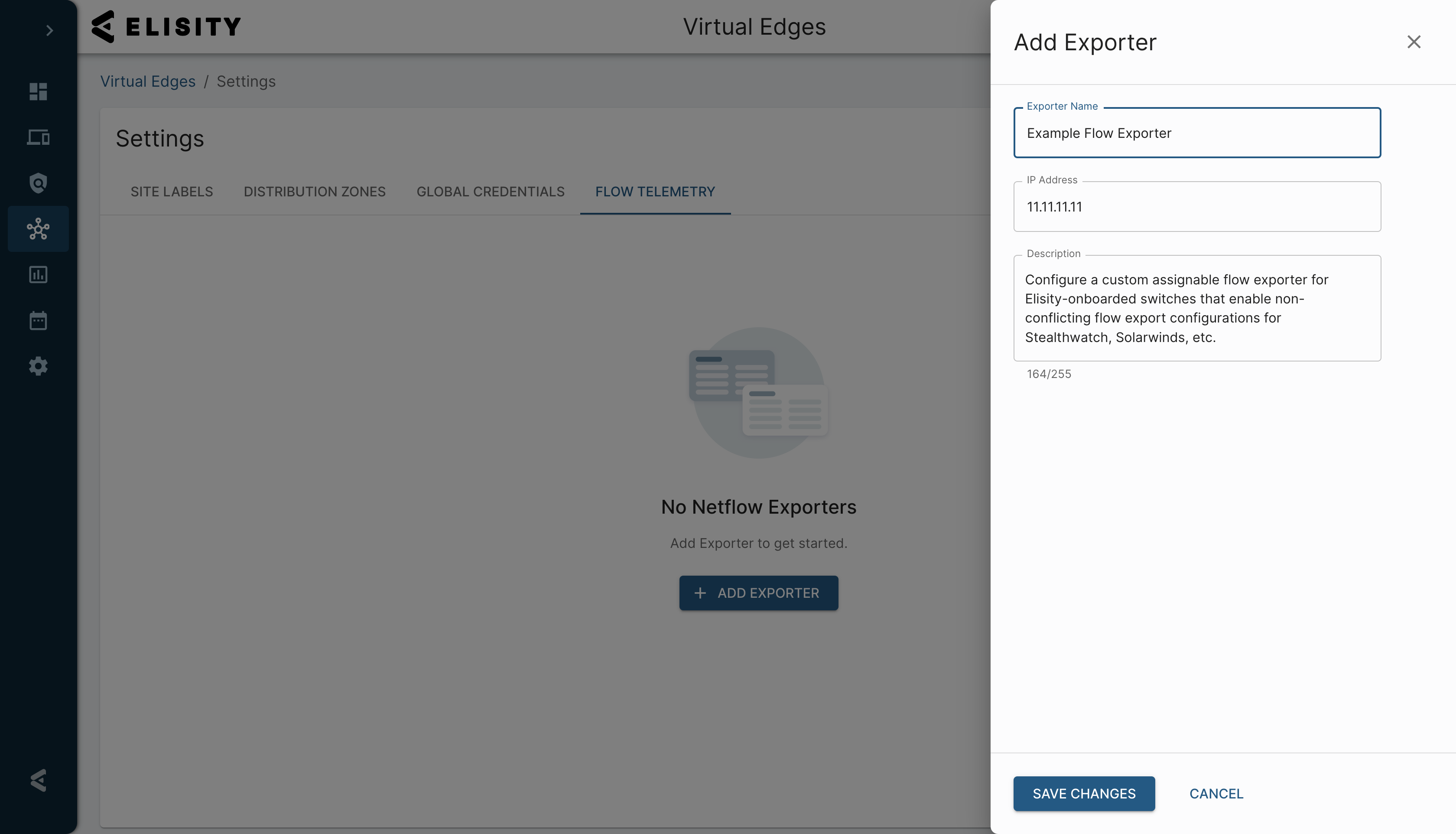Close the Add Exporter panel with X
Viewport: 1456px width, 834px height.
pos(1414,42)
